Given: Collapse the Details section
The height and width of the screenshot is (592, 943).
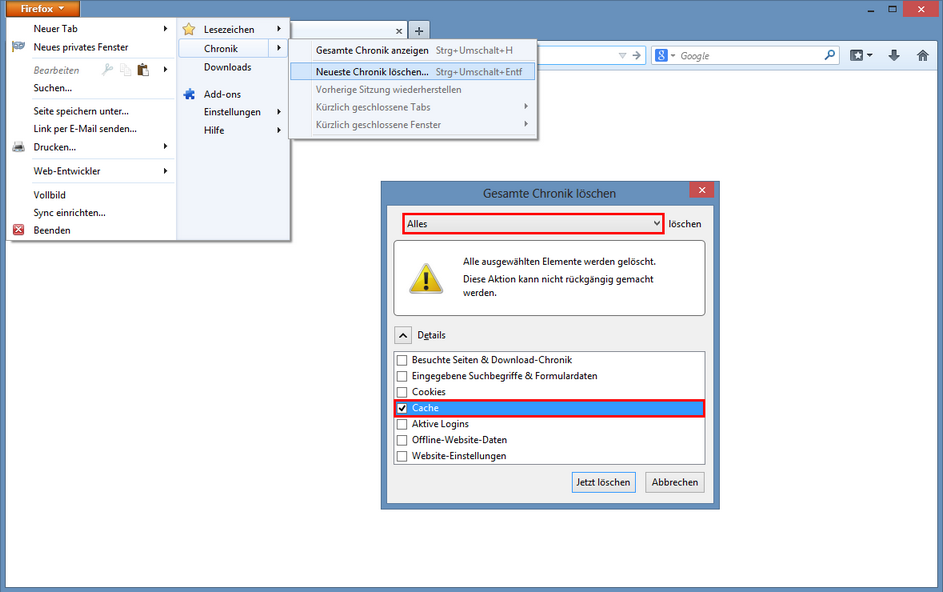Looking at the screenshot, I should point(403,334).
